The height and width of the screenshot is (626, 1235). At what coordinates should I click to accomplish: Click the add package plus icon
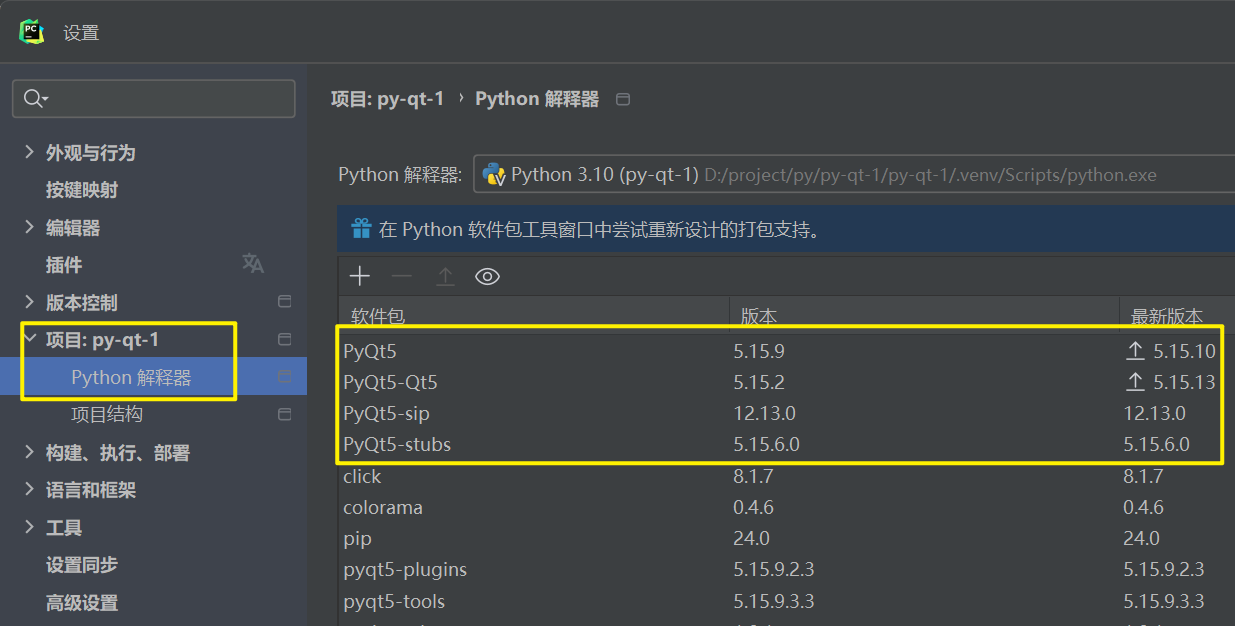pyautogui.click(x=359, y=277)
